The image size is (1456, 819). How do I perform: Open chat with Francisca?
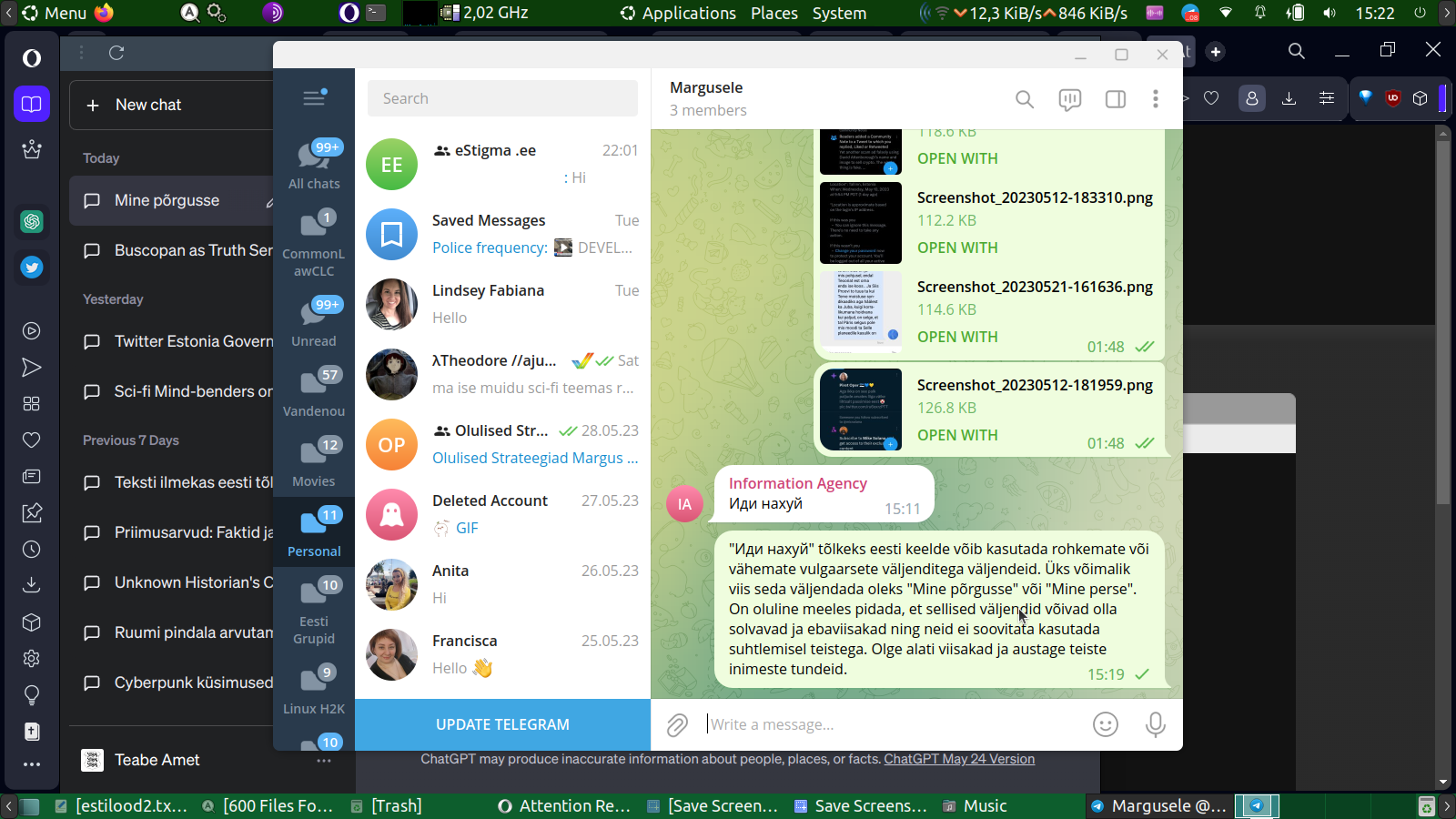[x=502, y=655]
